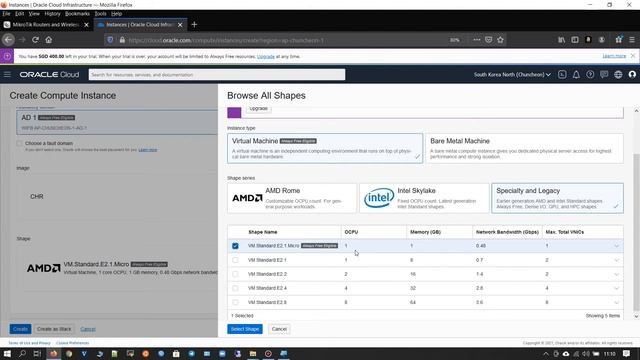The width and height of the screenshot is (640, 360).
Task: Click the Oracle Cloud logo
Action: tap(49, 75)
